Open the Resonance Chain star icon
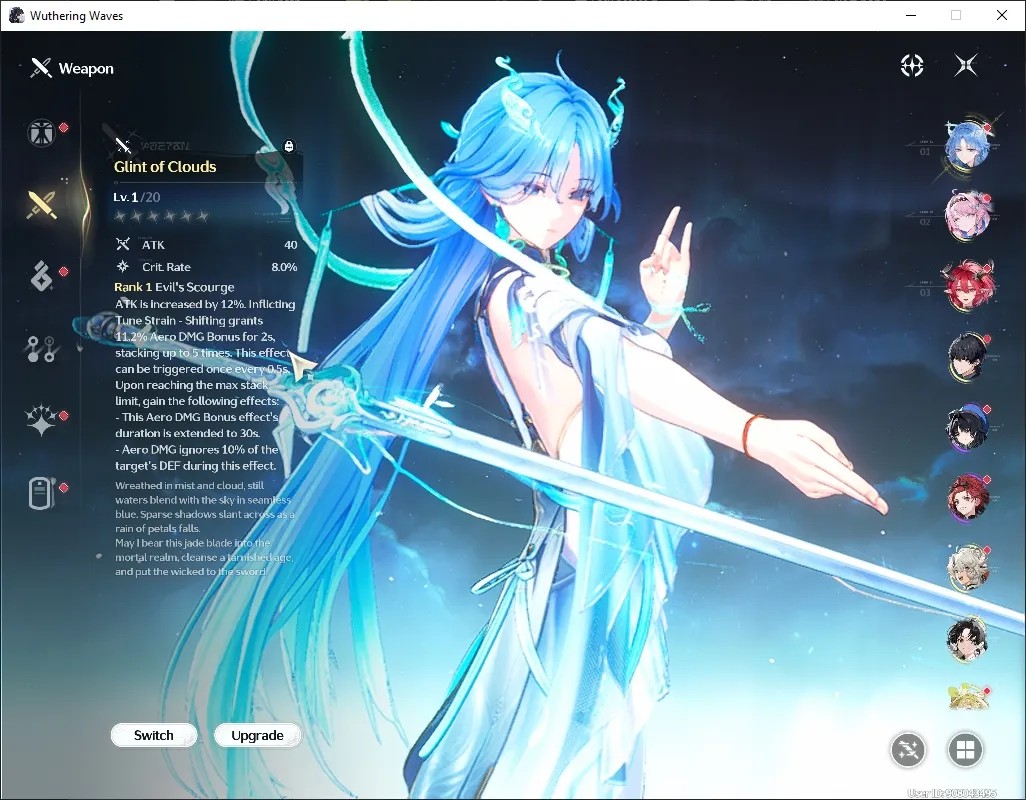 (41, 420)
